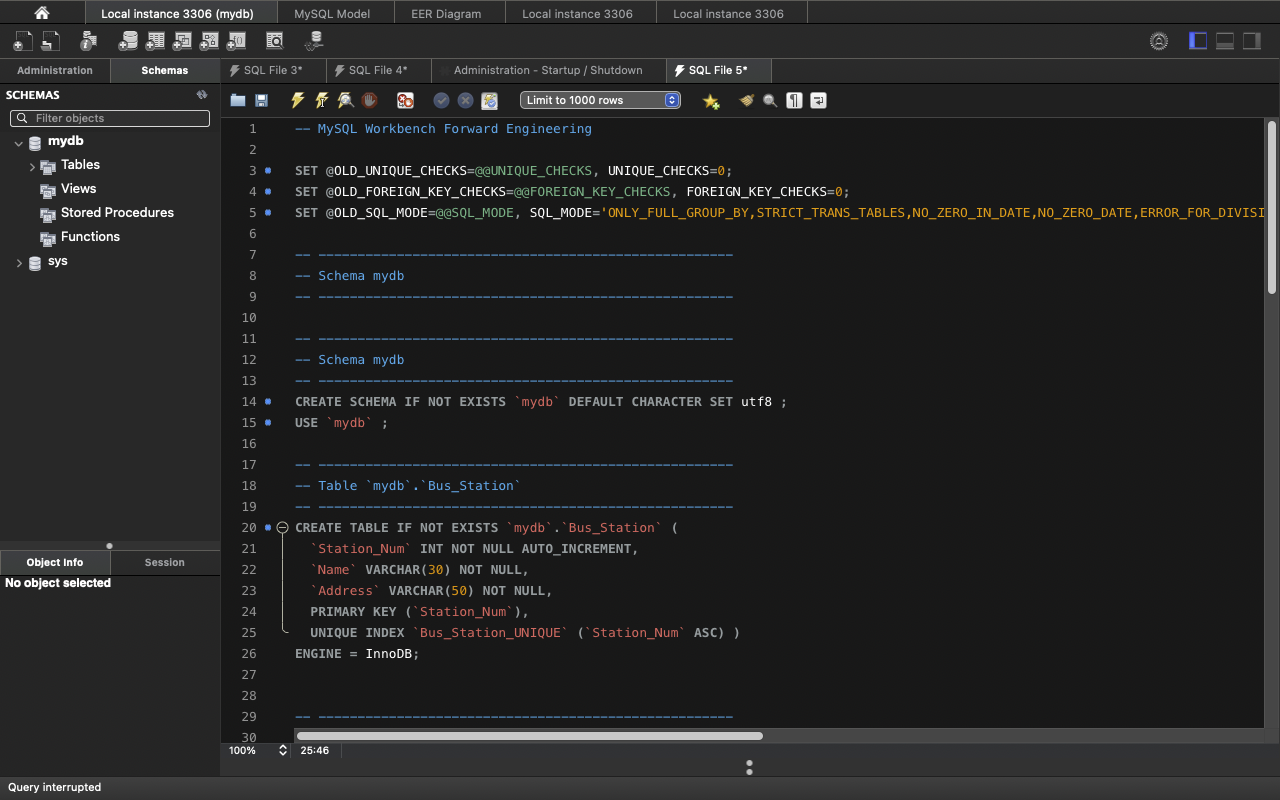Add the query to favorites with star icon
Screen dimensions: 1280x800
711,101
